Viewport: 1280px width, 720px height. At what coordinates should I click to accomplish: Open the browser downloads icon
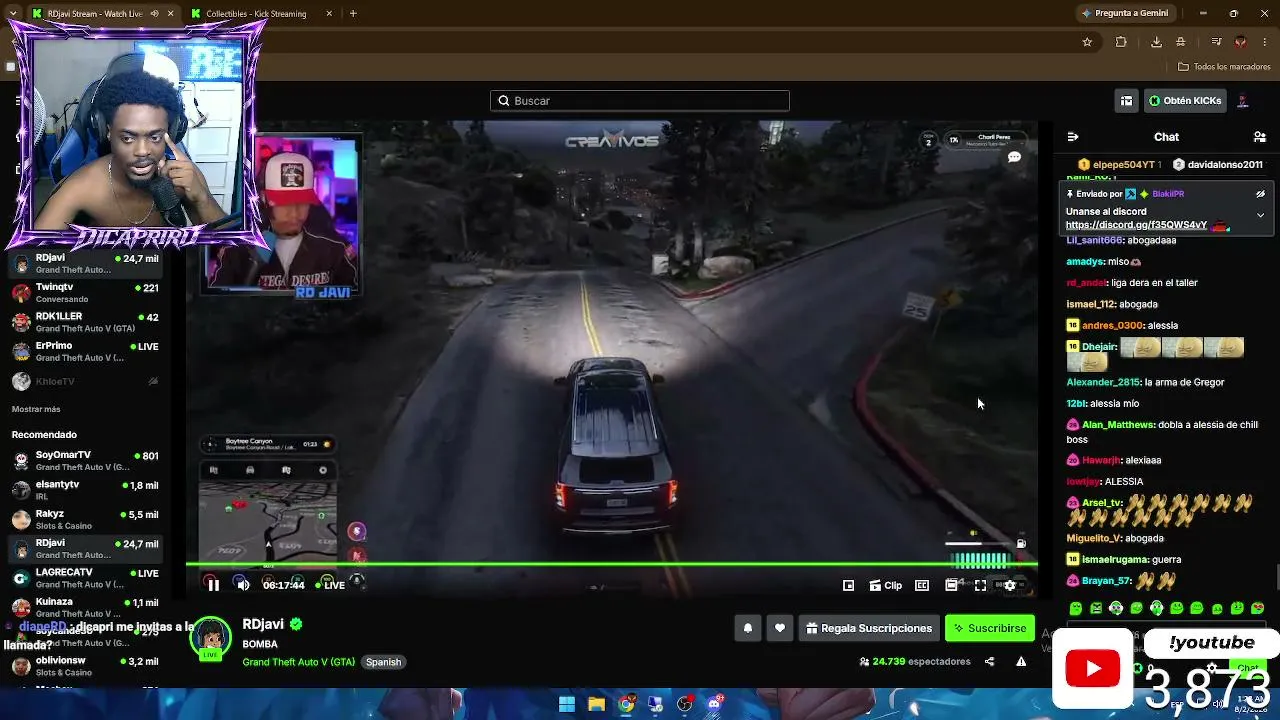1156,42
